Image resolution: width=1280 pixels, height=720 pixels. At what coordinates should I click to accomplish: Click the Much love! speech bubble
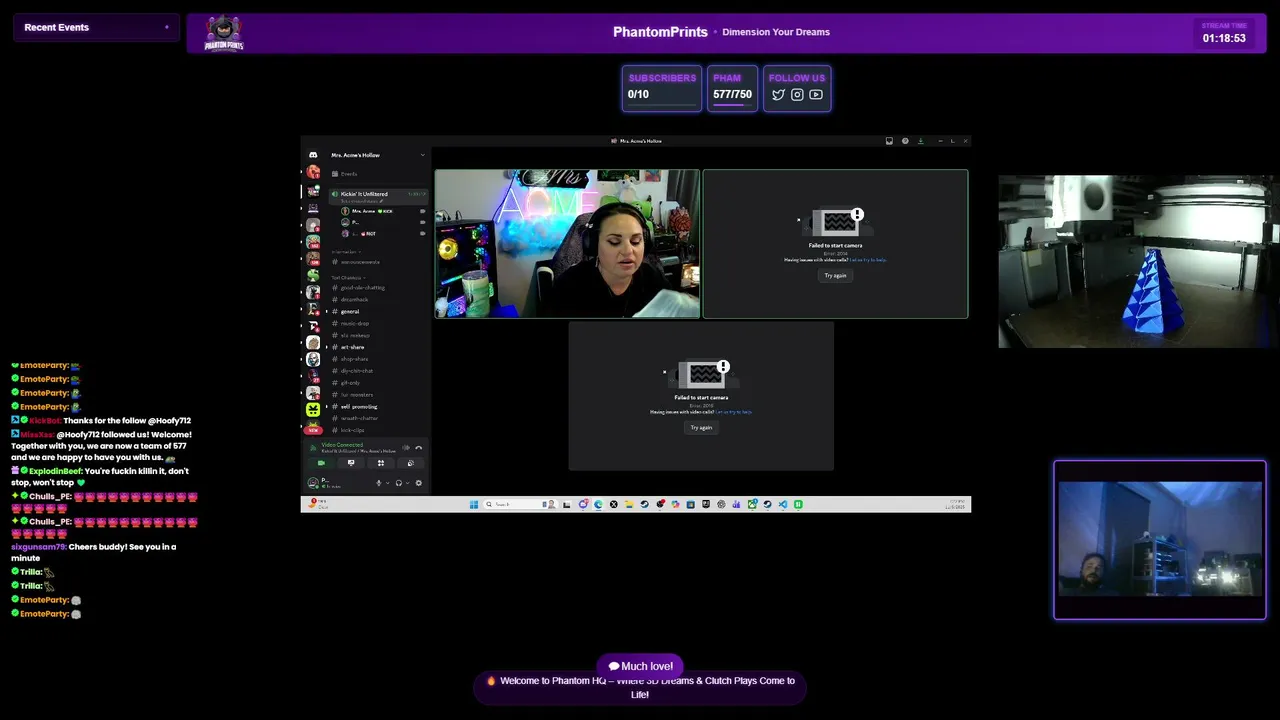point(641,666)
